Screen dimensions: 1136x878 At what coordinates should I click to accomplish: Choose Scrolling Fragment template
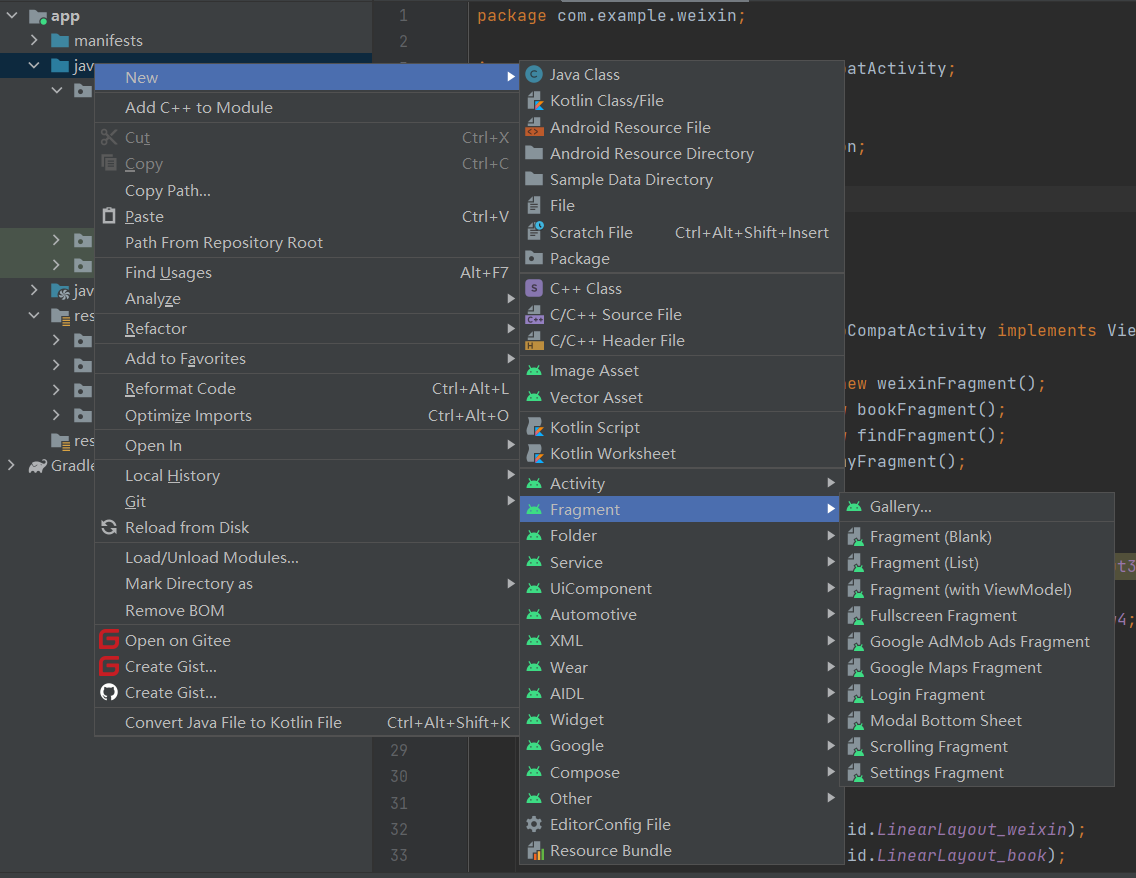click(976, 747)
